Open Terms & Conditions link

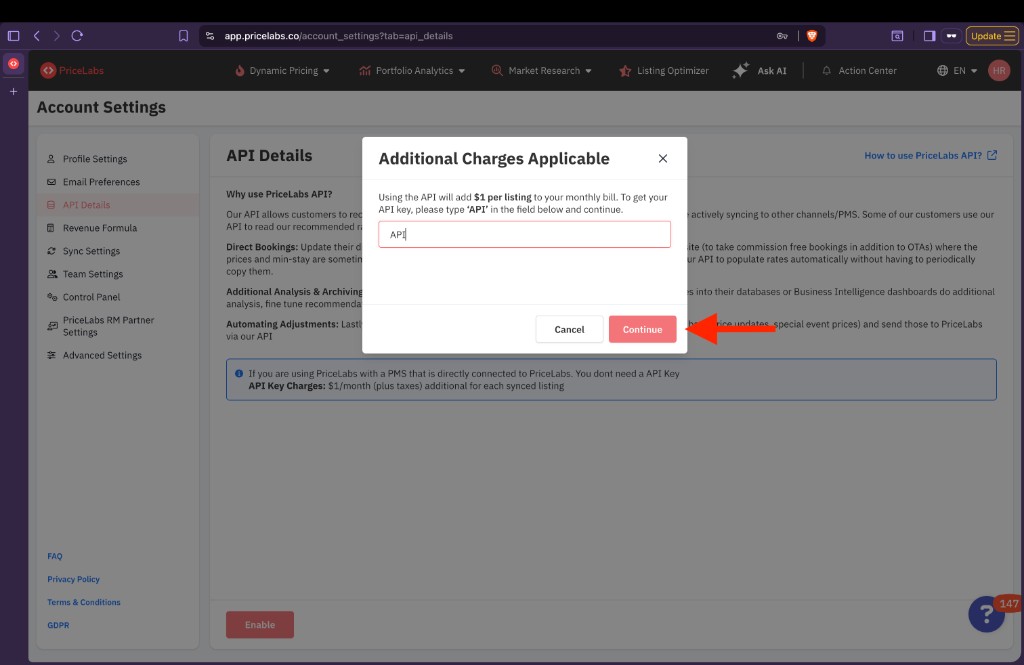84,602
